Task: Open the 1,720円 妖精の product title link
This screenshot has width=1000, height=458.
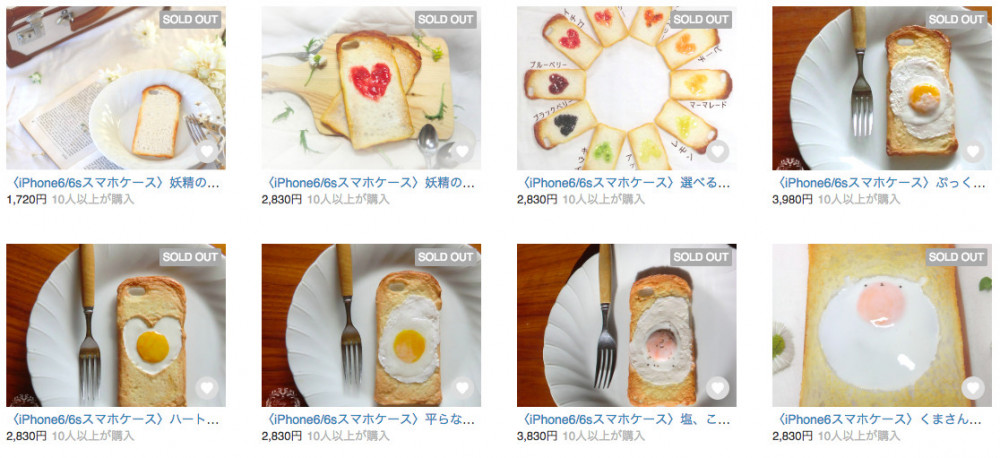Action: [x=114, y=183]
